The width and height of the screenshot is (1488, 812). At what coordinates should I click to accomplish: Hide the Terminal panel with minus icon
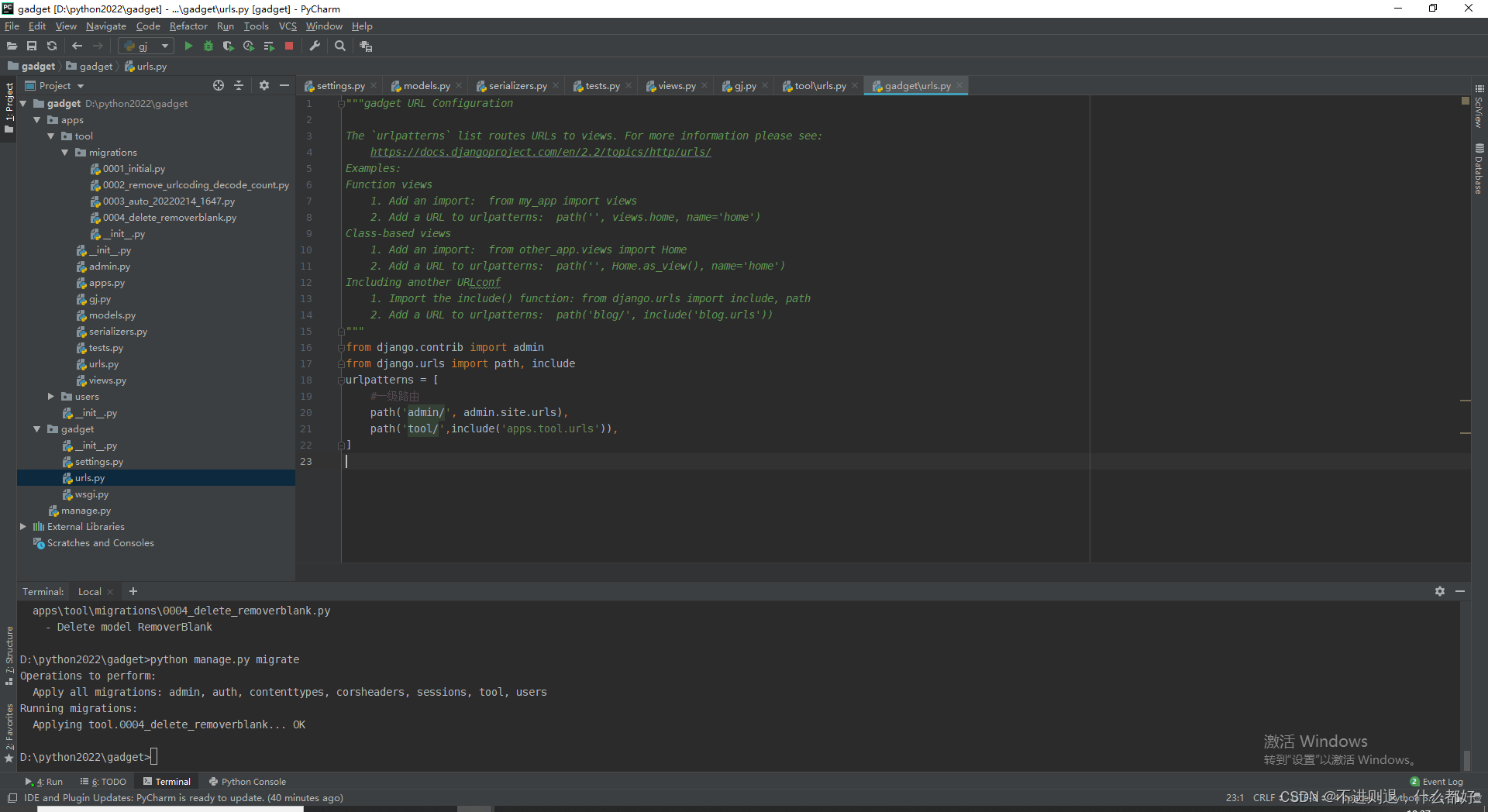[1460, 591]
